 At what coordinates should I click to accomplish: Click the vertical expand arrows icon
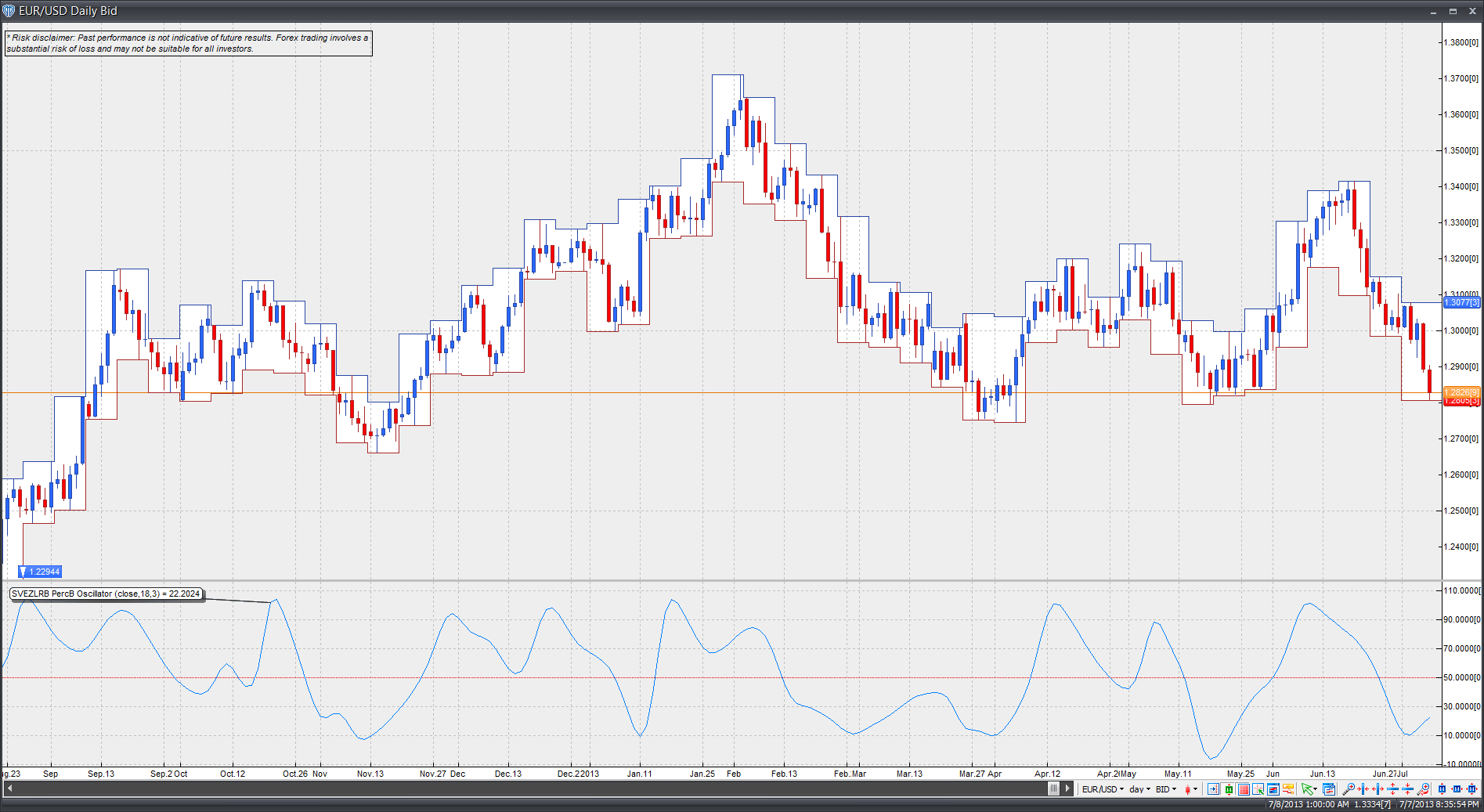[1393, 789]
